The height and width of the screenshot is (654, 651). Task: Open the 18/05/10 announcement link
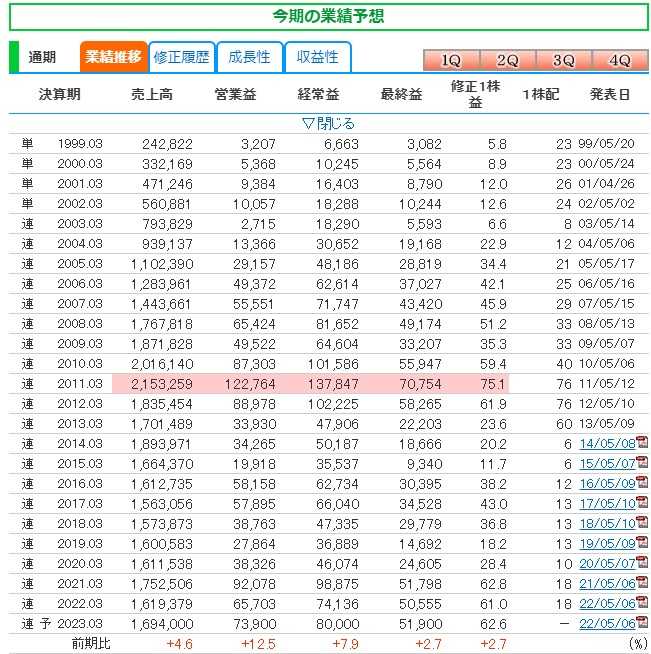coord(607,524)
